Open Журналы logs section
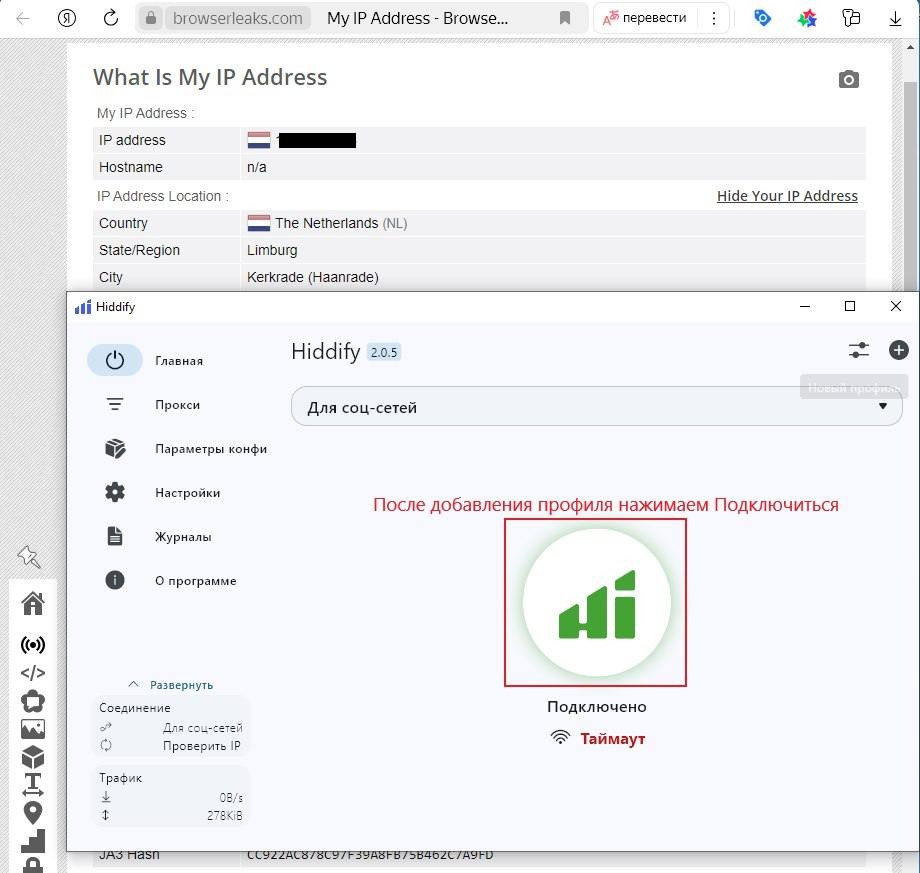 tap(183, 537)
